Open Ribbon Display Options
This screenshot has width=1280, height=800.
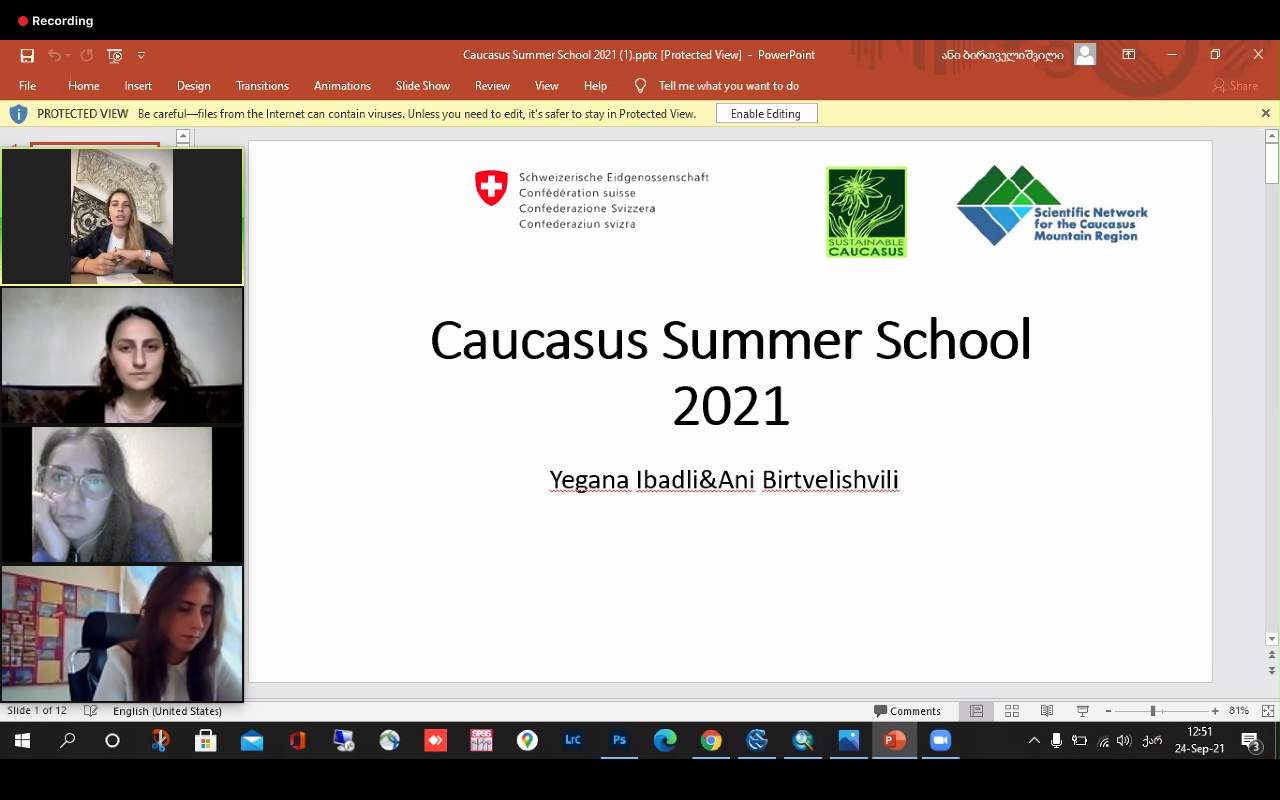pos(1128,55)
